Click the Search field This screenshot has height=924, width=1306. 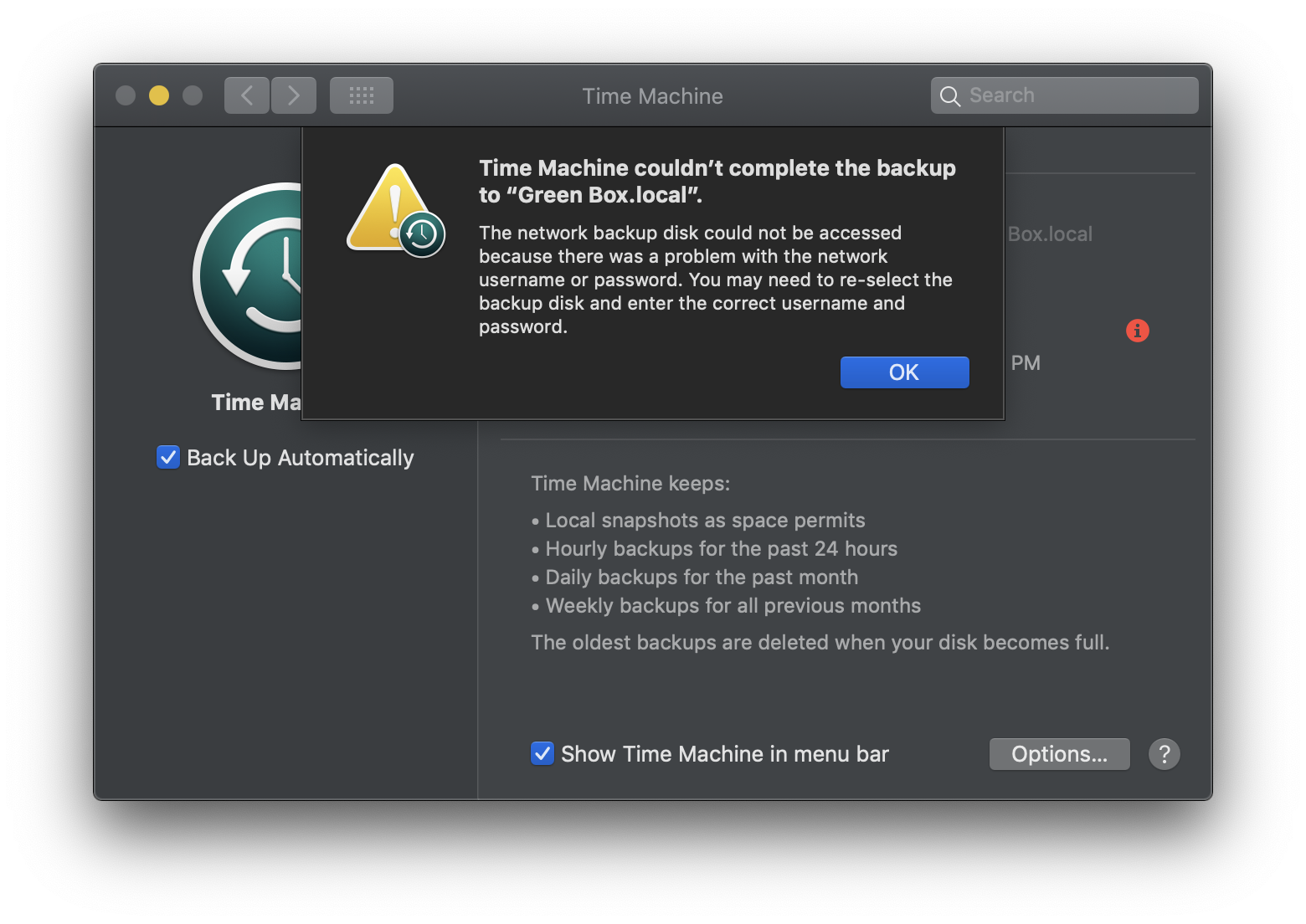point(1064,95)
